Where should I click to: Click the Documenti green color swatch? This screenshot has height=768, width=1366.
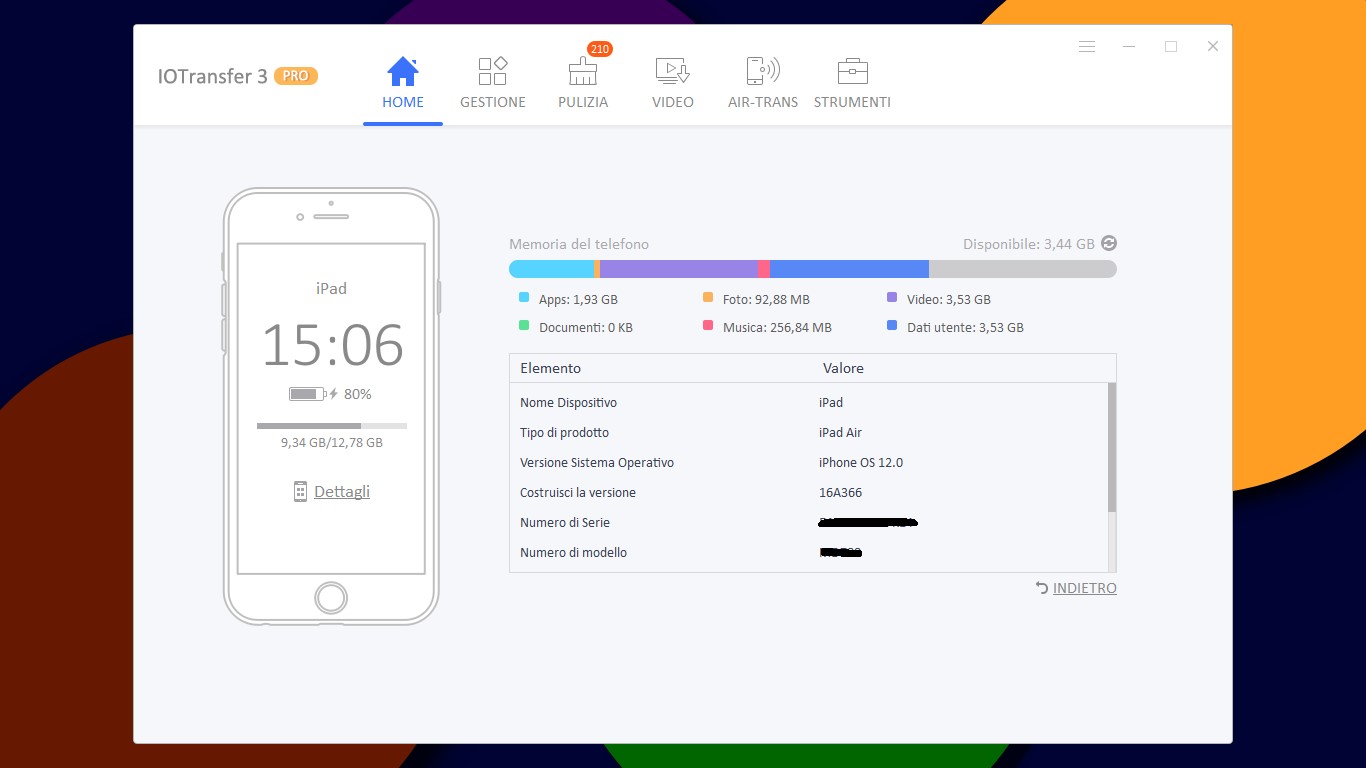(x=524, y=326)
